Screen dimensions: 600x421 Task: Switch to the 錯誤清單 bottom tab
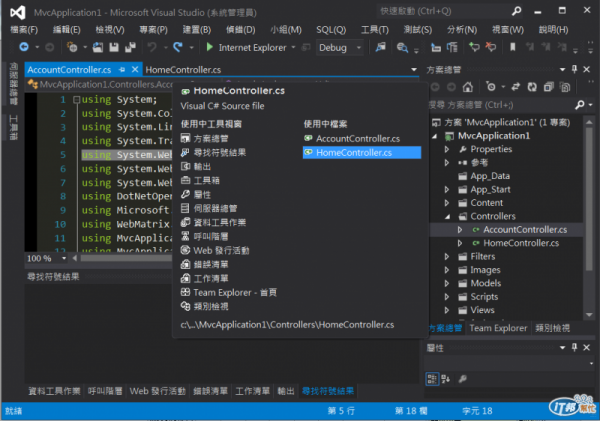click(x=210, y=391)
